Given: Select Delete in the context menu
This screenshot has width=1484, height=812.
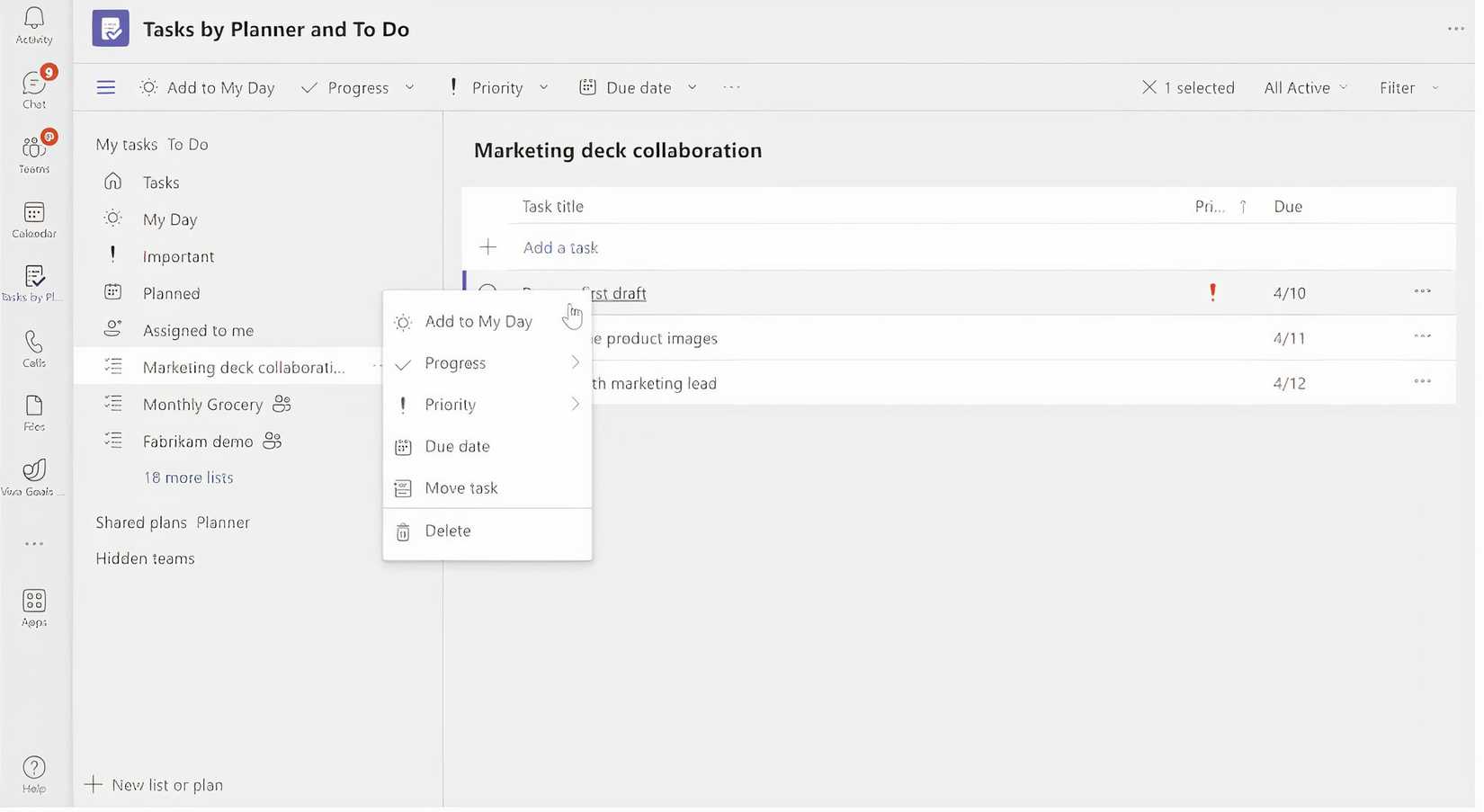Looking at the screenshot, I should 447,531.
